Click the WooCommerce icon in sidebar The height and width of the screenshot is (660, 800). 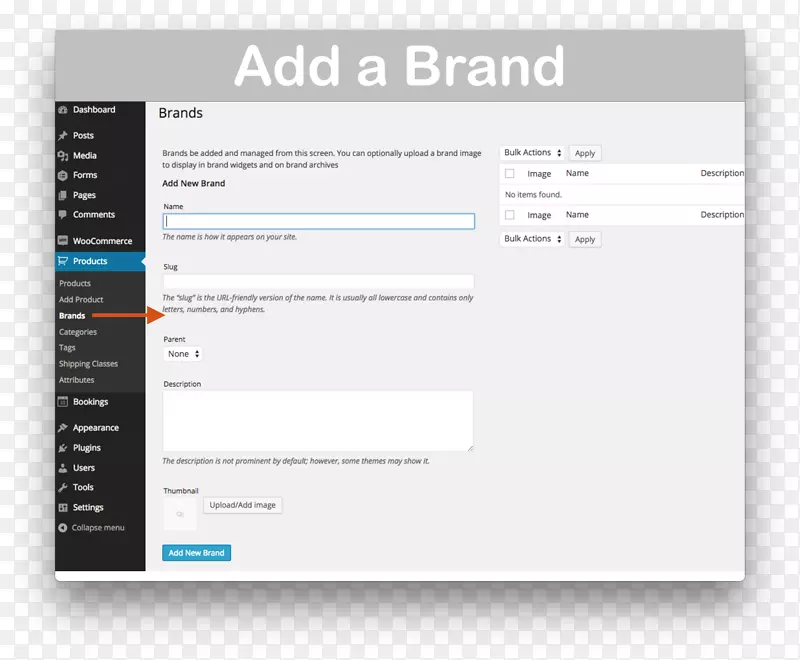tap(63, 241)
